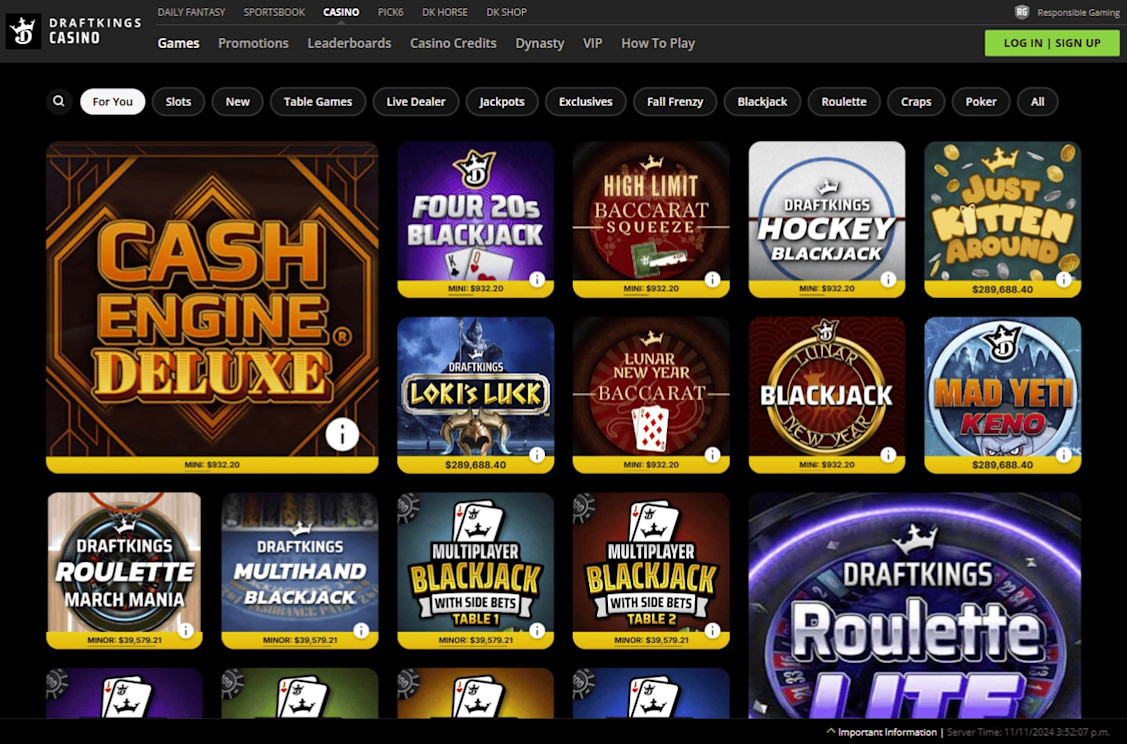
Task: Show info for Cash Engine Deluxe
Action: coord(342,434)
